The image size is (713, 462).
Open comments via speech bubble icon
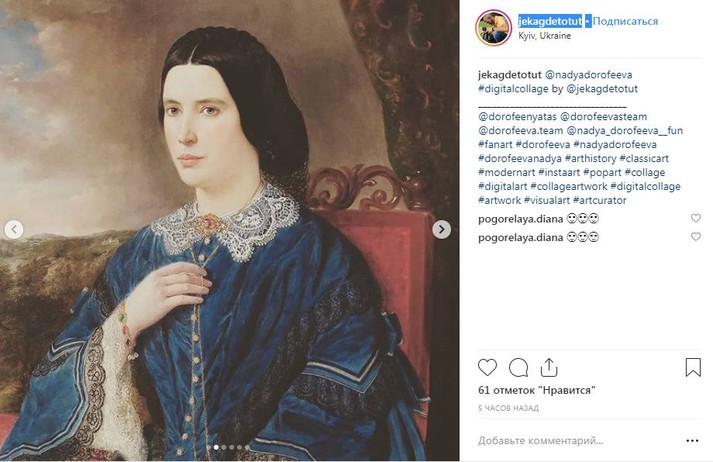(518, 367)
